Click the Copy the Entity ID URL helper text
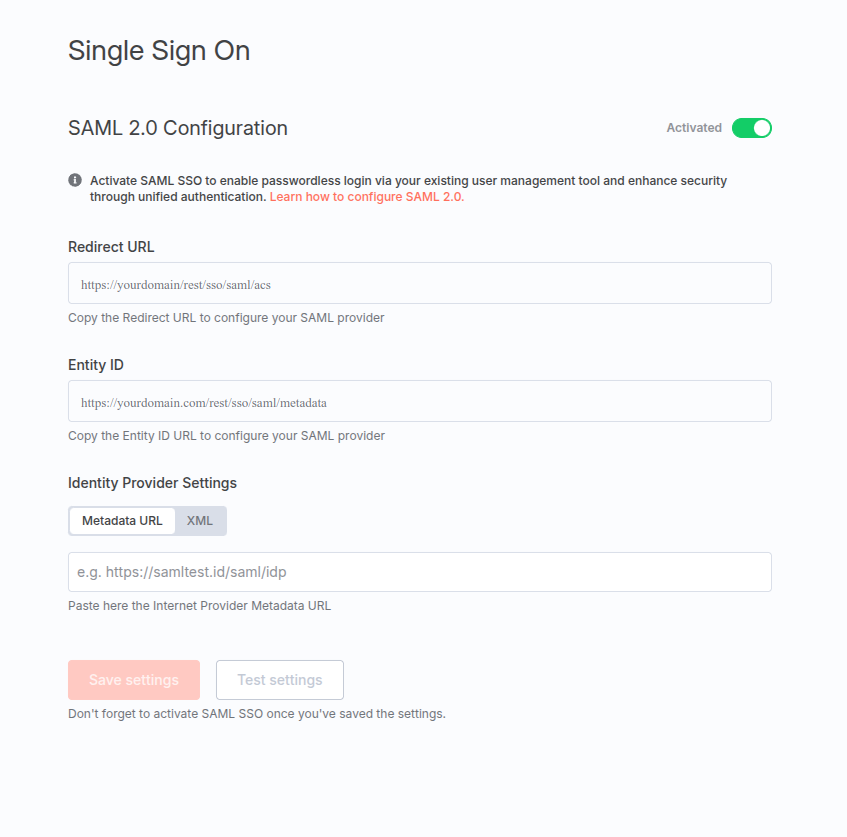Screen dimensions: 847x837 [226, 436]
